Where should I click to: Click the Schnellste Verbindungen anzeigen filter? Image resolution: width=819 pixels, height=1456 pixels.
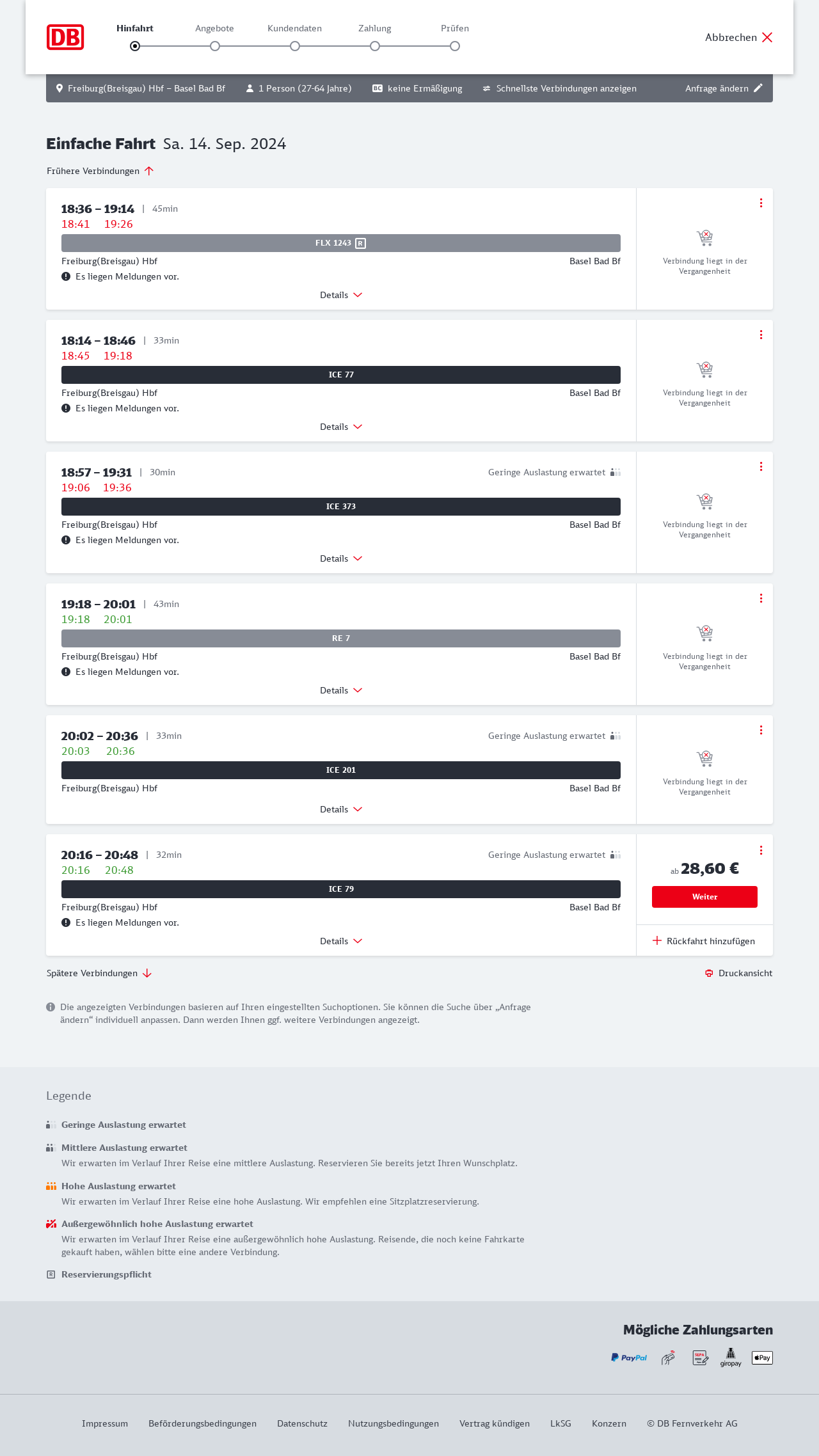coord(559,88)
